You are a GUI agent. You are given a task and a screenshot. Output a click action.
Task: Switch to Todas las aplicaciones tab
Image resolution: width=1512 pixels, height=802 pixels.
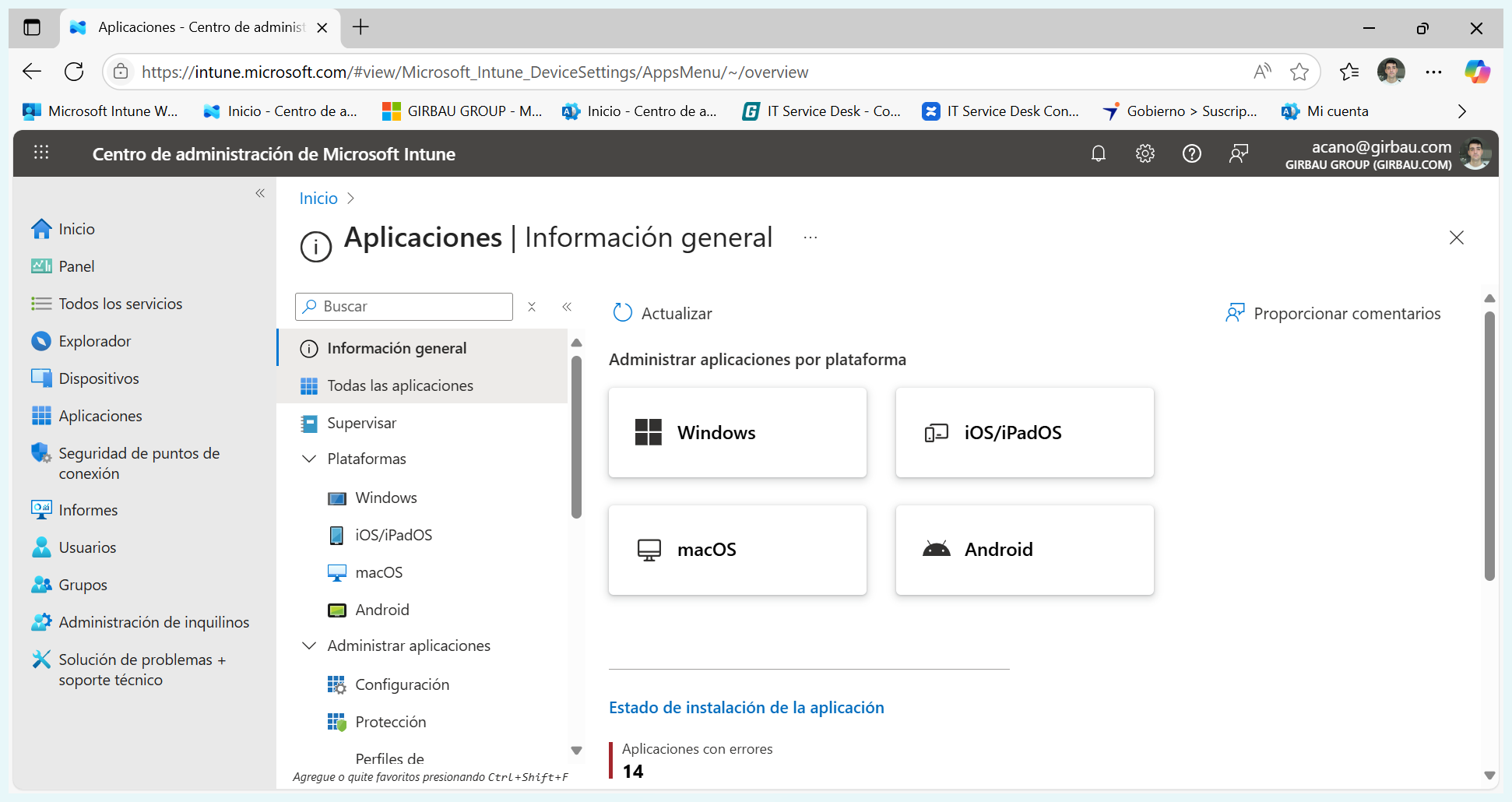[400, 385]
